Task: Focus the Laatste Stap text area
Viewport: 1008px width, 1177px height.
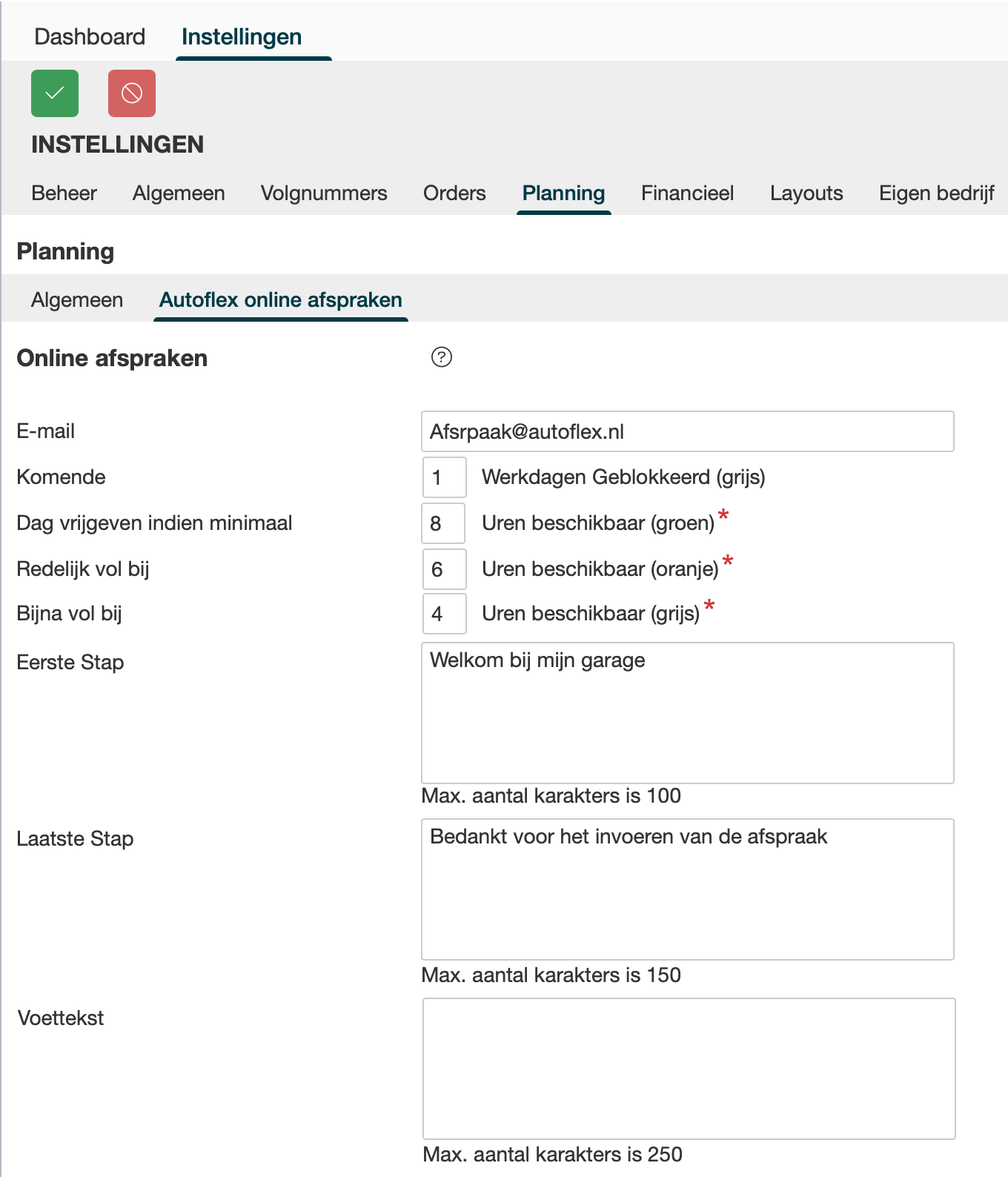Action: tap(687, 889)
